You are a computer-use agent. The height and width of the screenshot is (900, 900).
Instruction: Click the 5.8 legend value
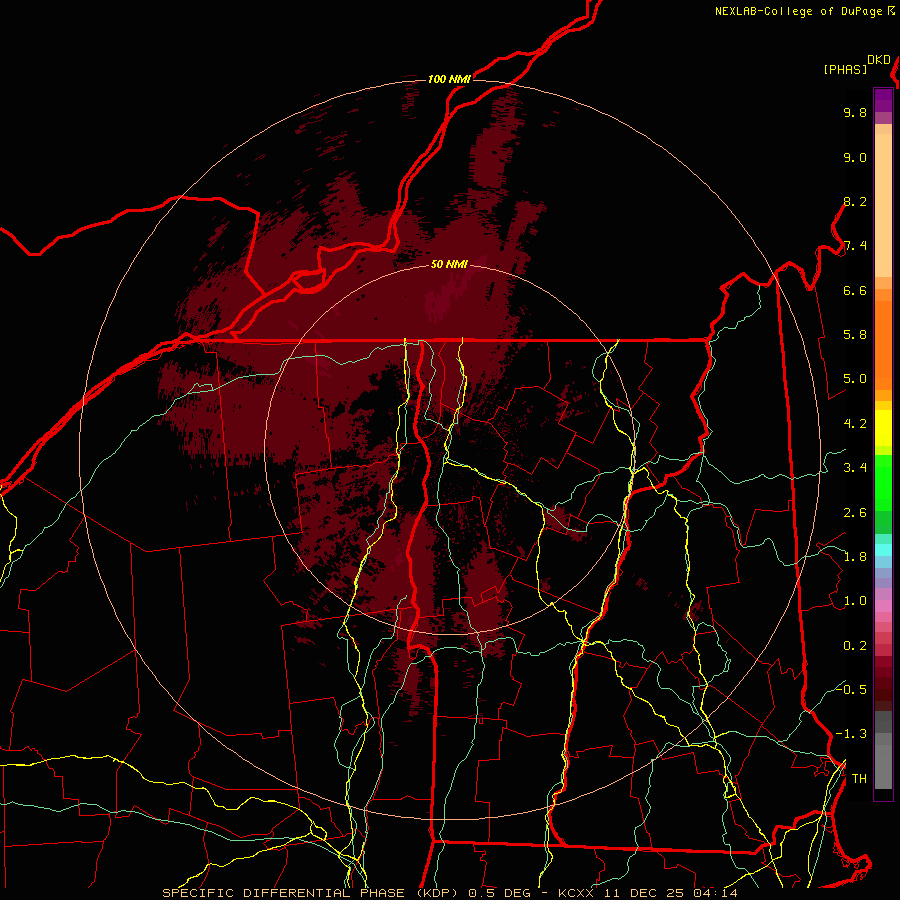pos(855,335)
